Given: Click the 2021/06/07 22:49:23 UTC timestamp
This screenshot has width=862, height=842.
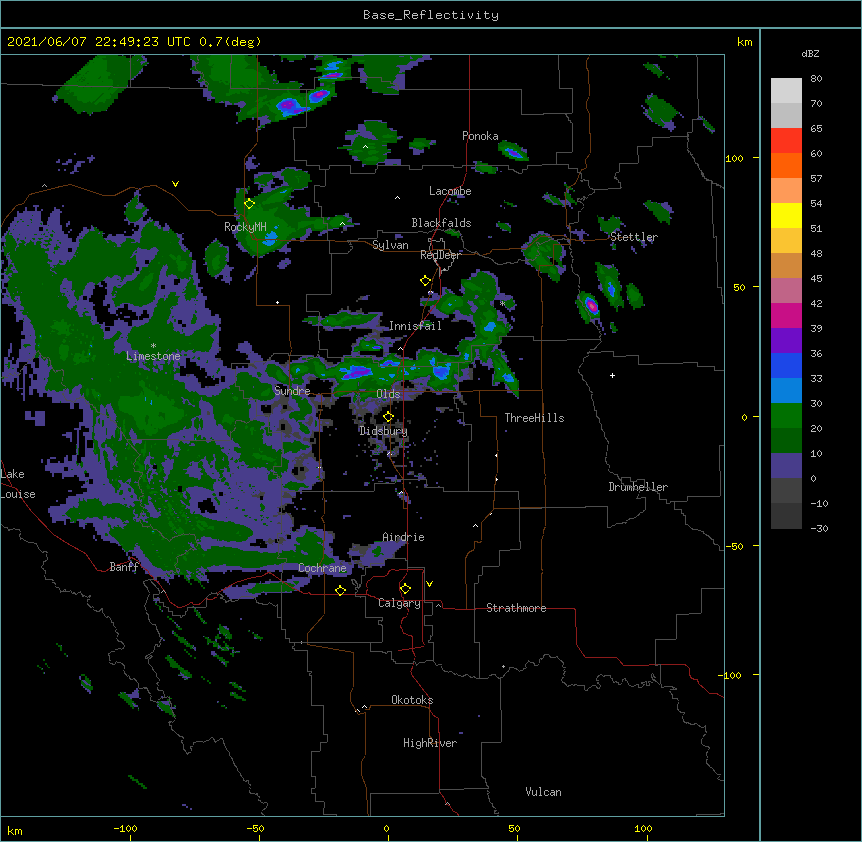Looking at the screenshot, I should 99,42.
